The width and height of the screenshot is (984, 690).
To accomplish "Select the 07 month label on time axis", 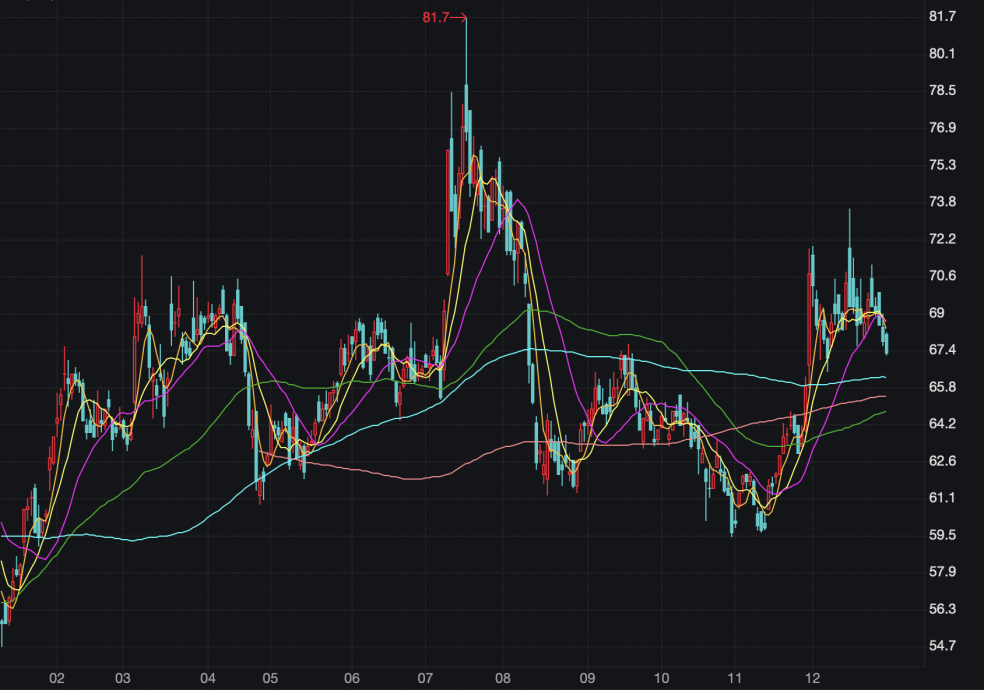I will [426, 678].
